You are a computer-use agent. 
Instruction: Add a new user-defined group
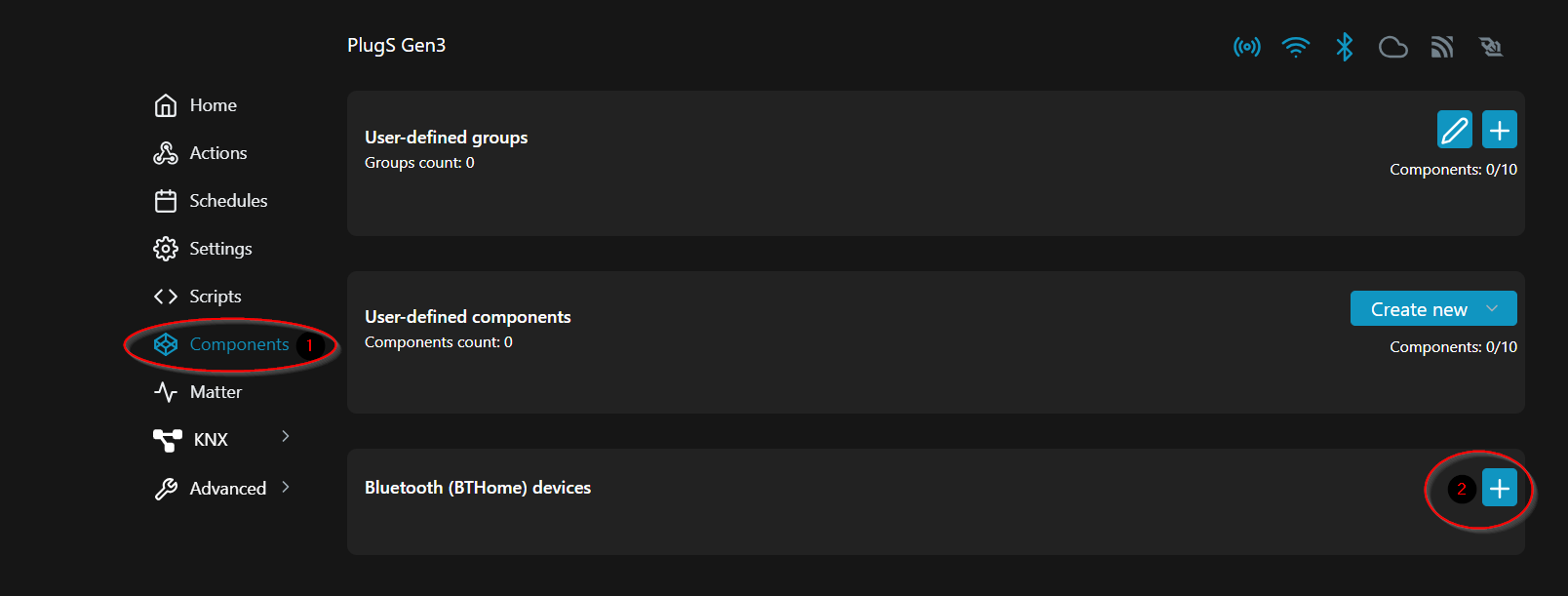point(1500,130)
